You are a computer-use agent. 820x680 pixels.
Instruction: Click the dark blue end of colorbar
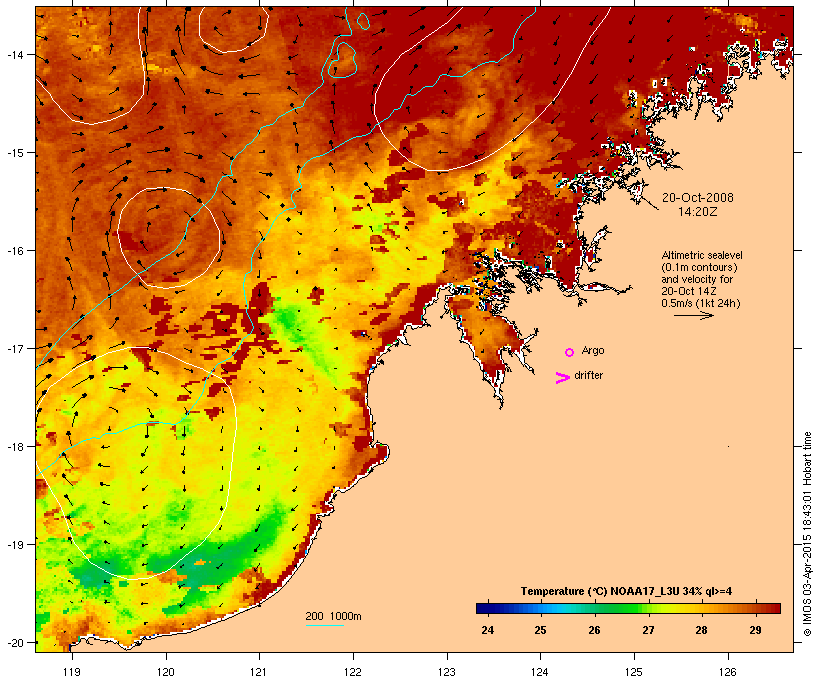[x=480, y=608]
